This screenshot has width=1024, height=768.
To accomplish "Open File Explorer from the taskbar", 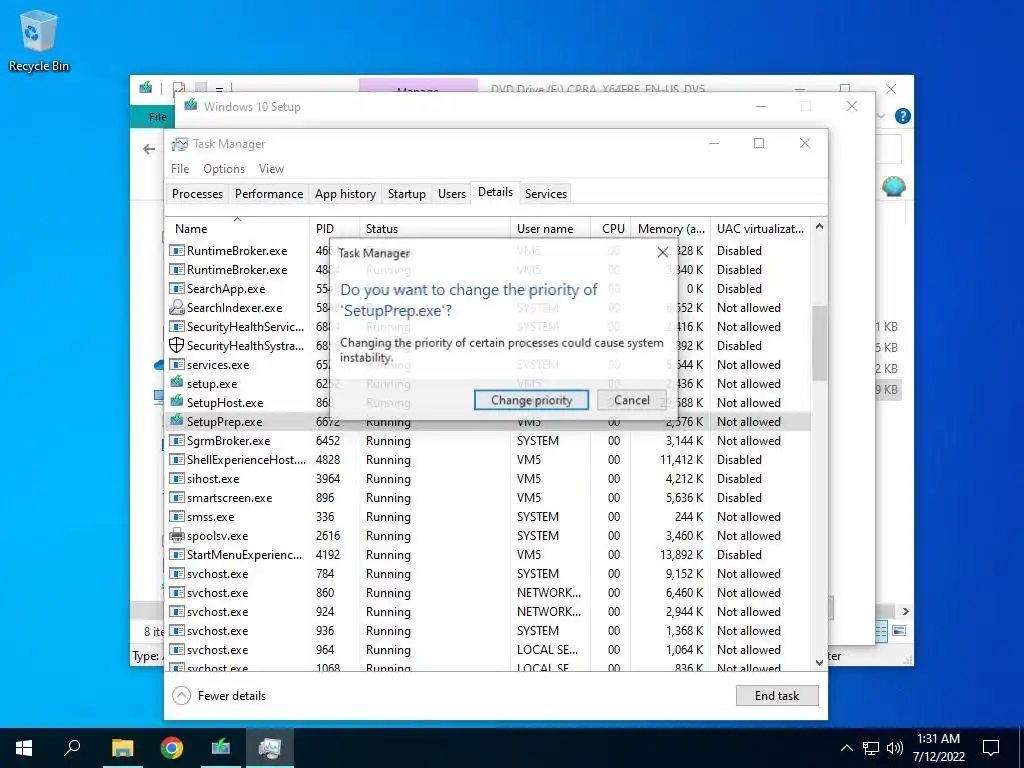I will point(122,748).
